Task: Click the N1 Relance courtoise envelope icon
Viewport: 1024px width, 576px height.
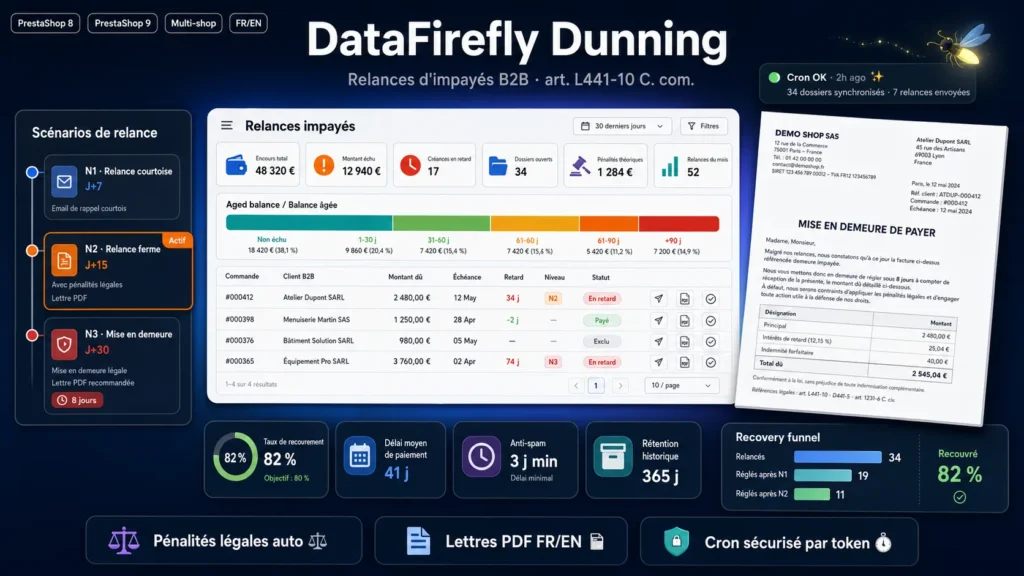Action: click(64, 182)
